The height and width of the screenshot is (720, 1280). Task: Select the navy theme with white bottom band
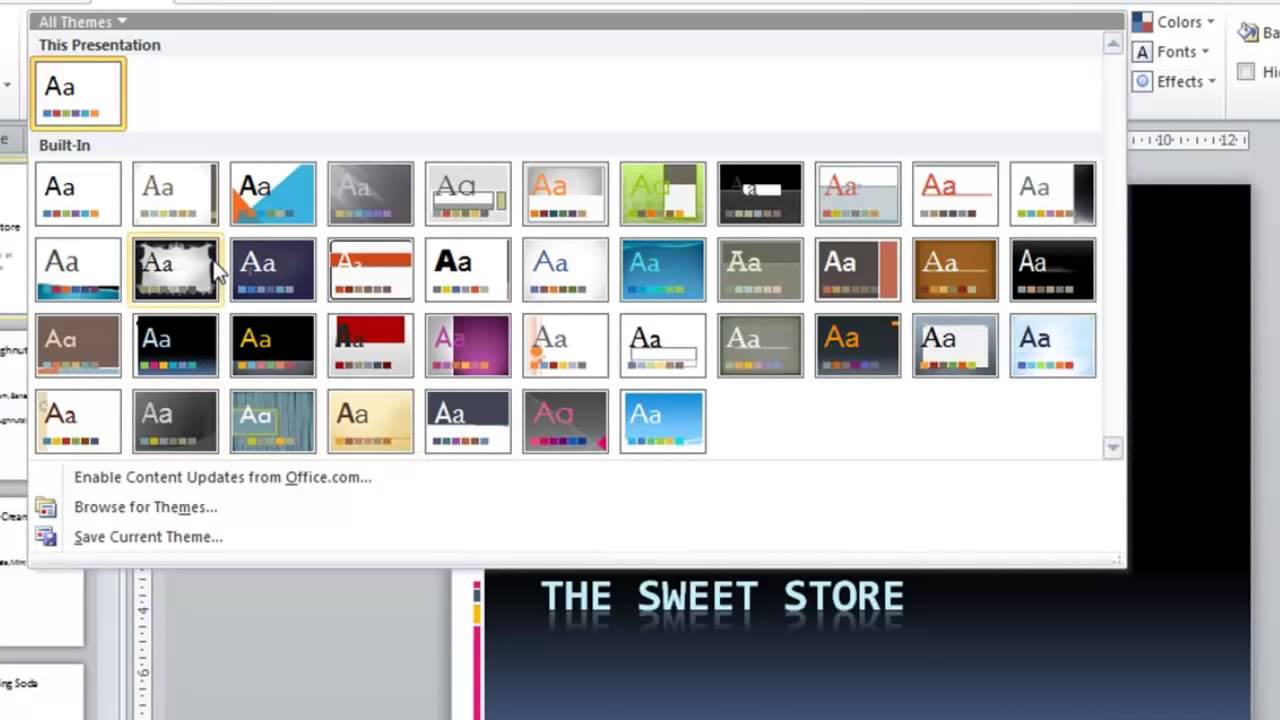[x=468, y=422]
